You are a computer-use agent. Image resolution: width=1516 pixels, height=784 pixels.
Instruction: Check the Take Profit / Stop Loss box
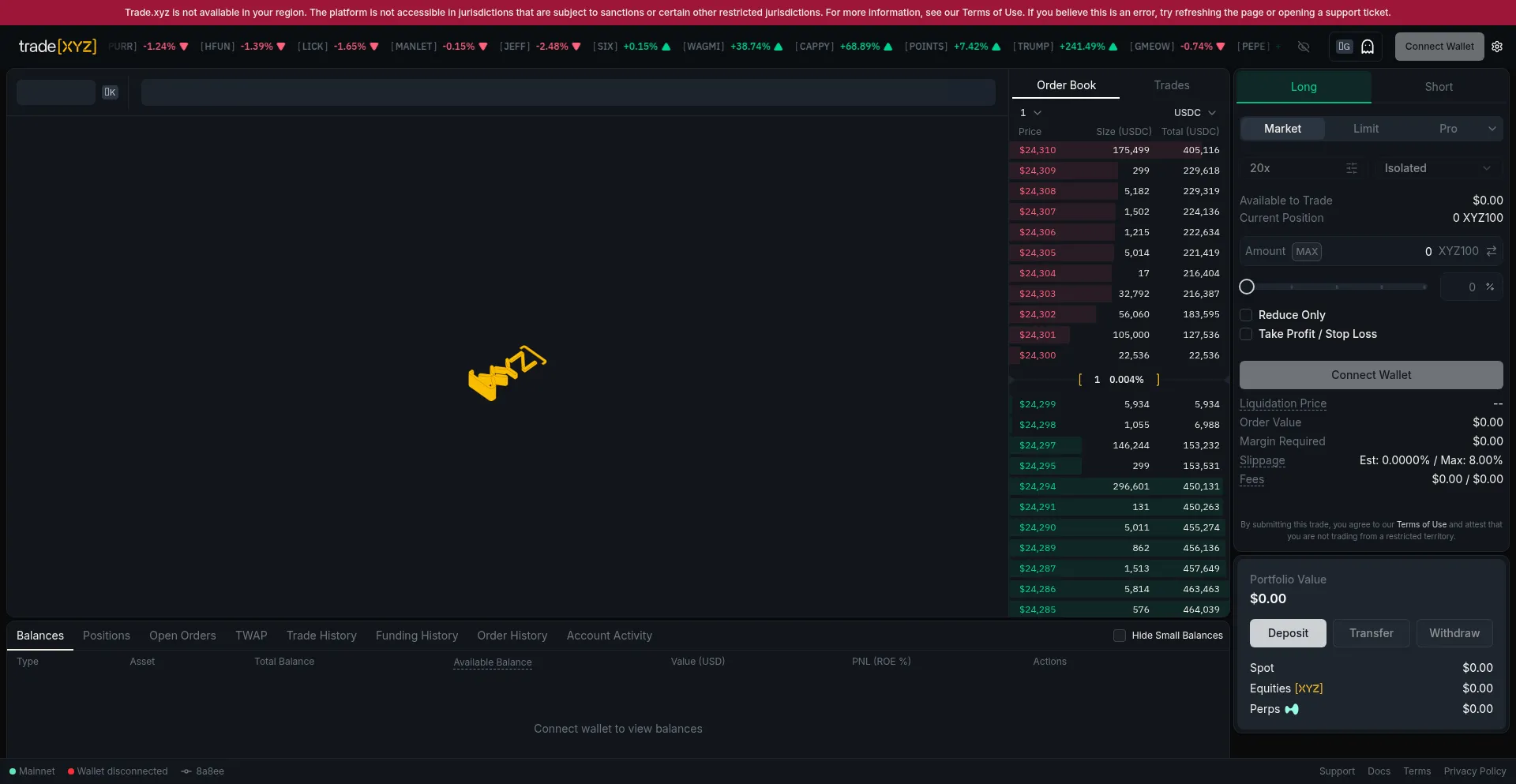(x=1246, y=334)
